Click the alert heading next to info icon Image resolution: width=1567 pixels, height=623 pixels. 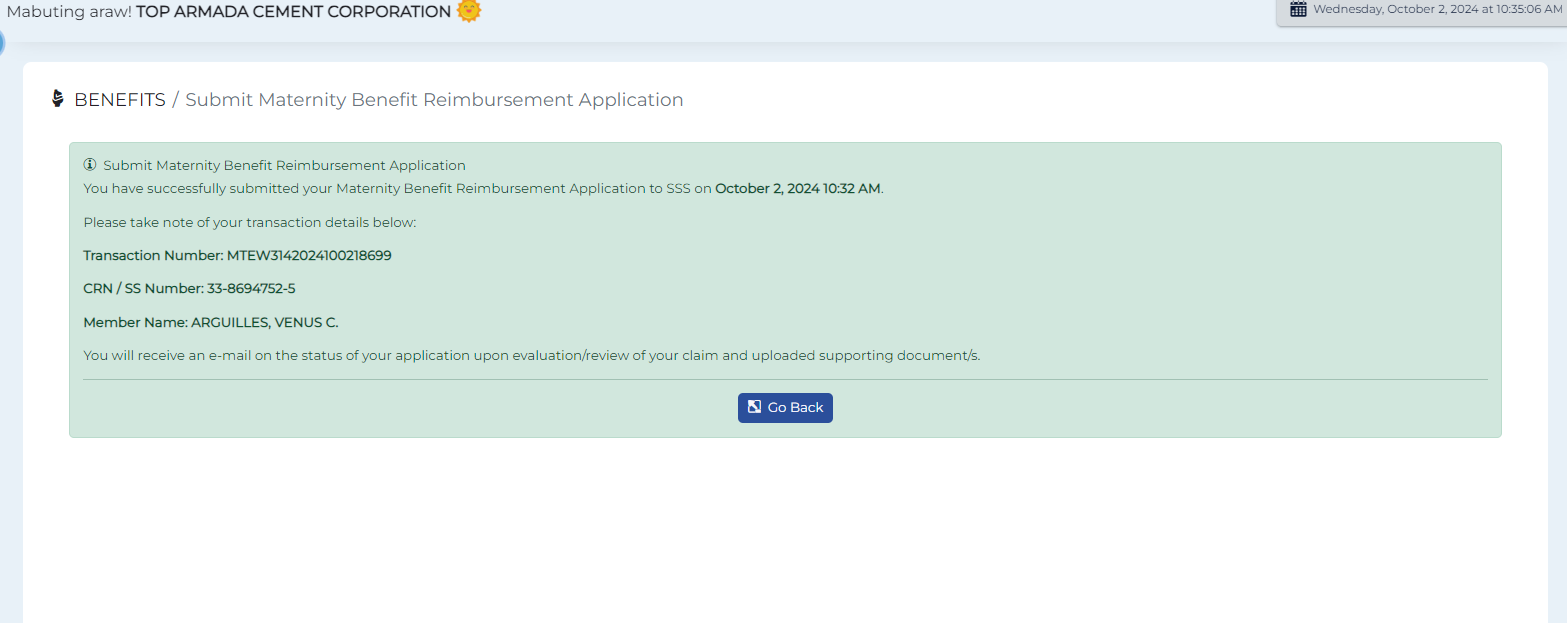pyautogui.click(x=284, y=165)
